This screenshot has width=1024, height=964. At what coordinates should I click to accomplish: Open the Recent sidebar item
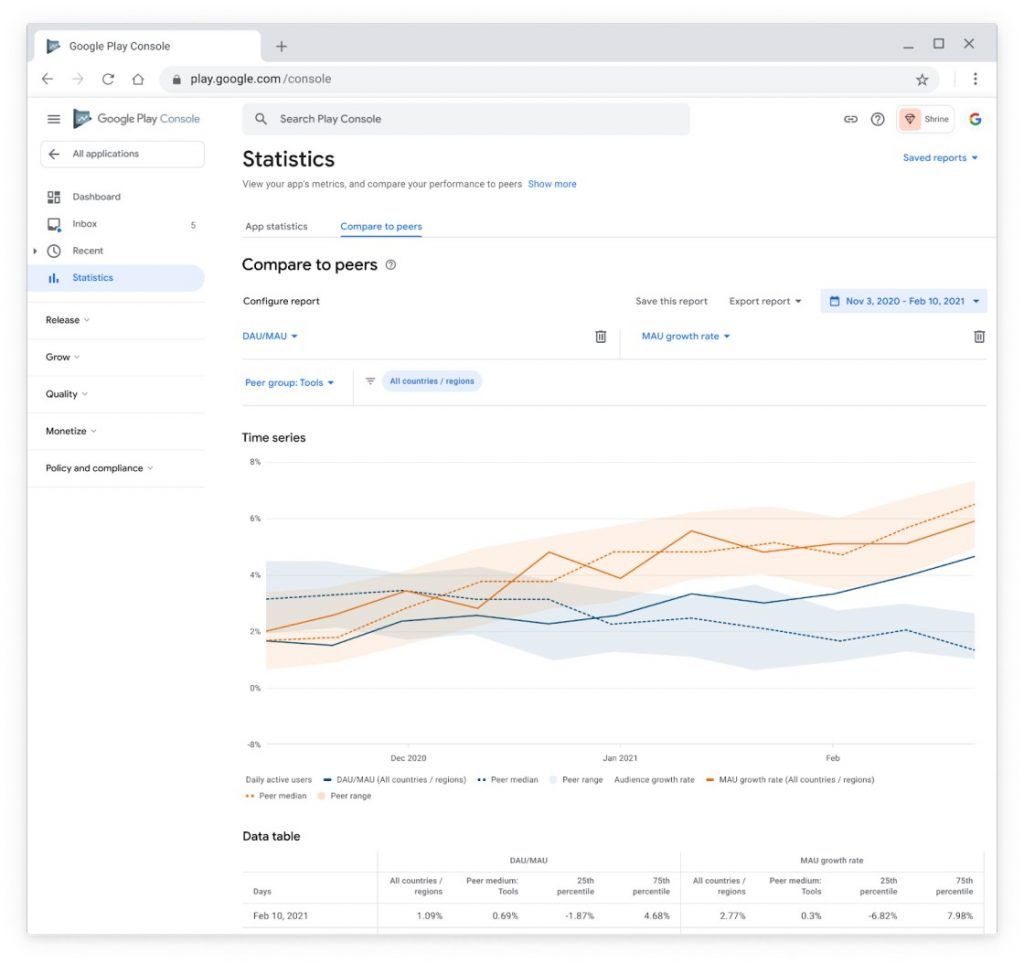(x=88, y=251)
